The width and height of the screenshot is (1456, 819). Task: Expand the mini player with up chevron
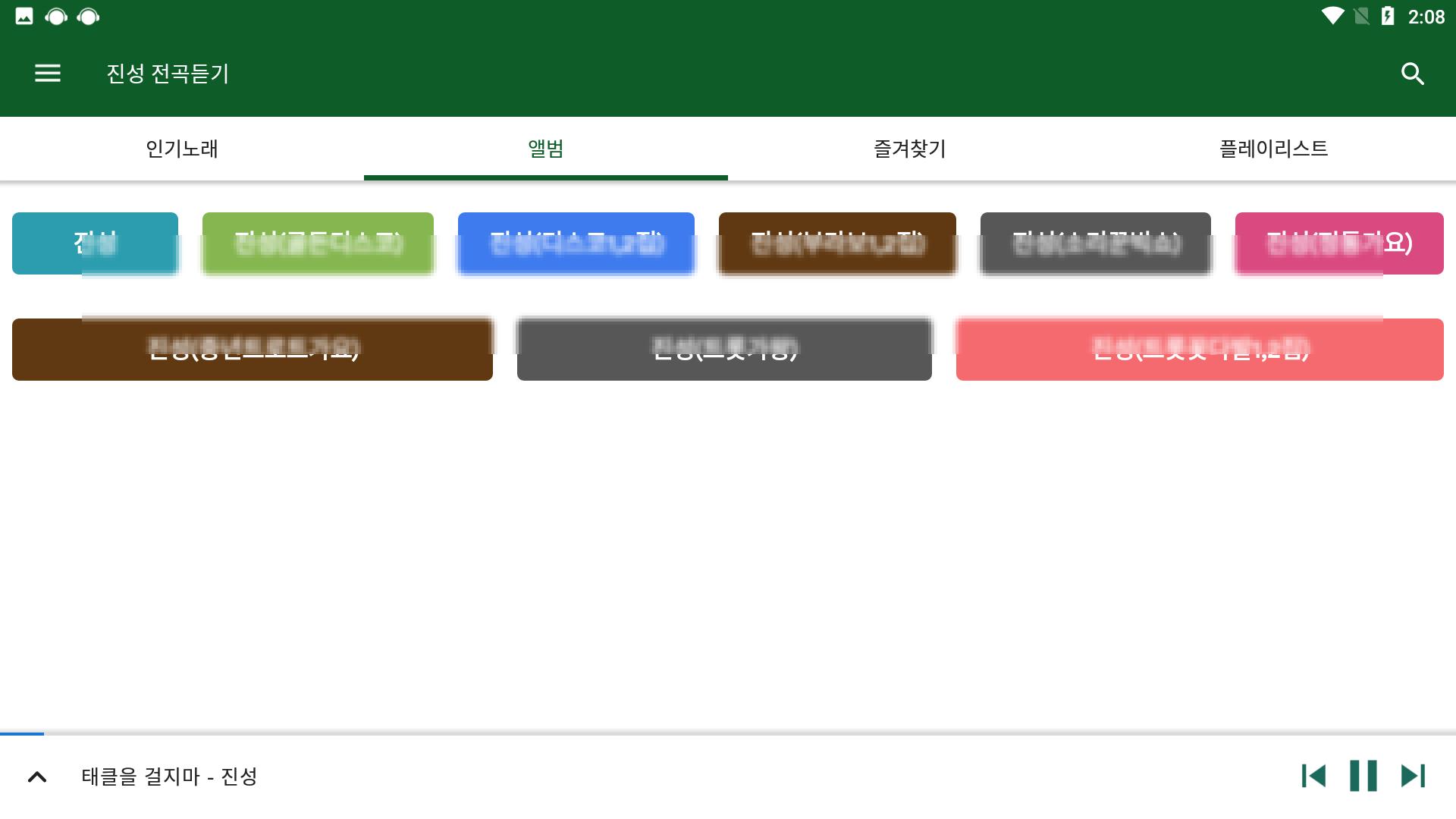click(x=37, y=777)
